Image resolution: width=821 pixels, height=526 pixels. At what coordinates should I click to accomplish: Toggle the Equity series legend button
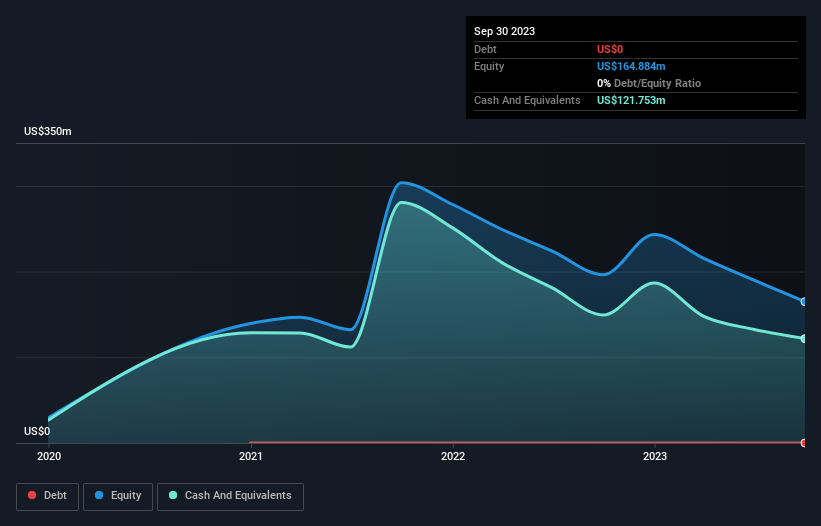click(x=118, y=496)
